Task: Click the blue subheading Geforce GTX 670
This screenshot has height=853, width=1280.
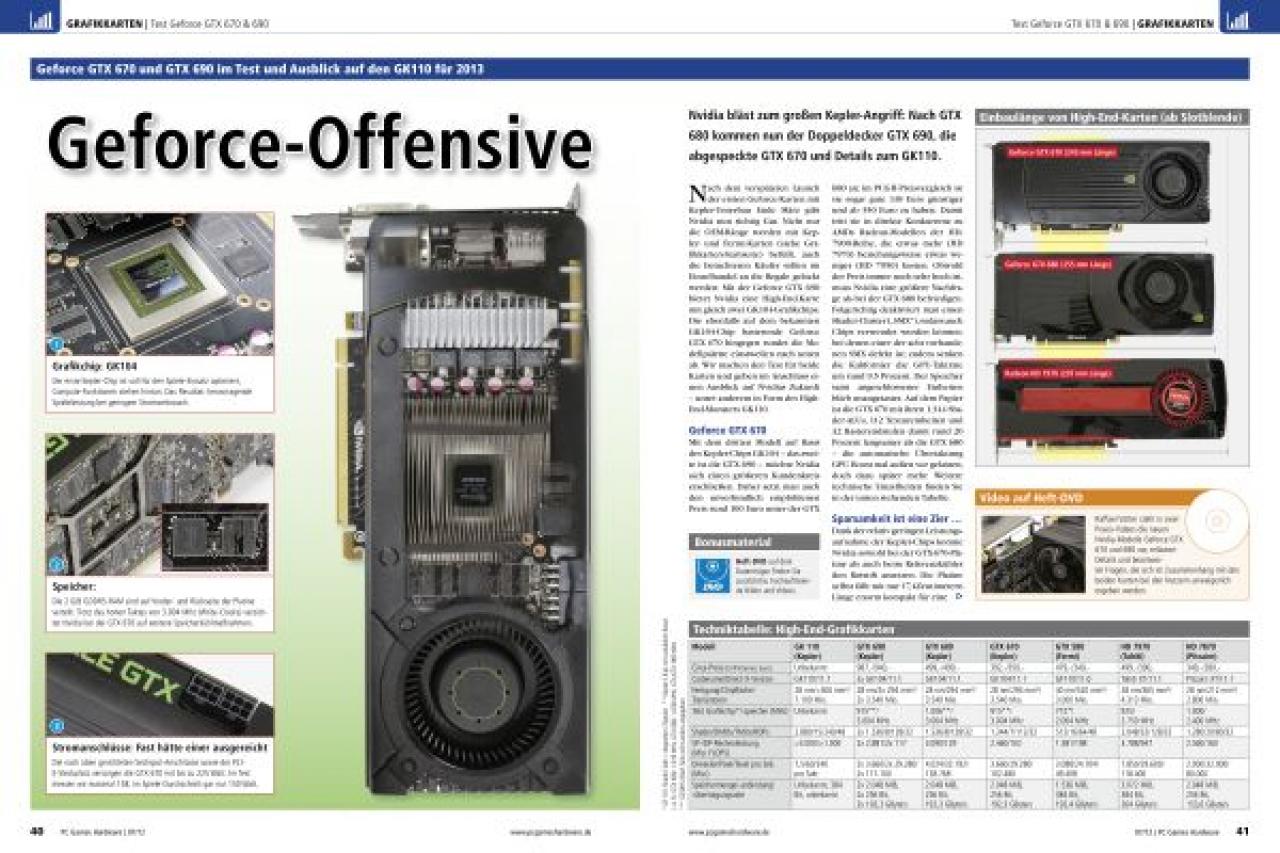Action: [x=727, y=428]
